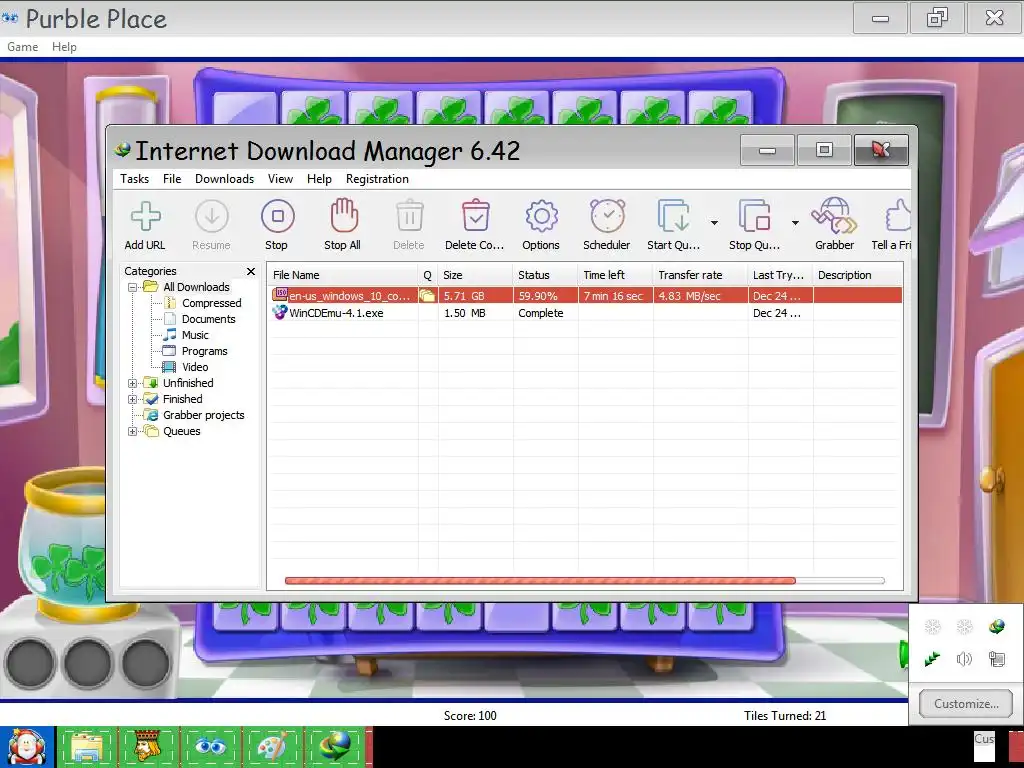This screenshot has width=1024, height=768.
Task: Select the Programs category
Action: [204, 351]
